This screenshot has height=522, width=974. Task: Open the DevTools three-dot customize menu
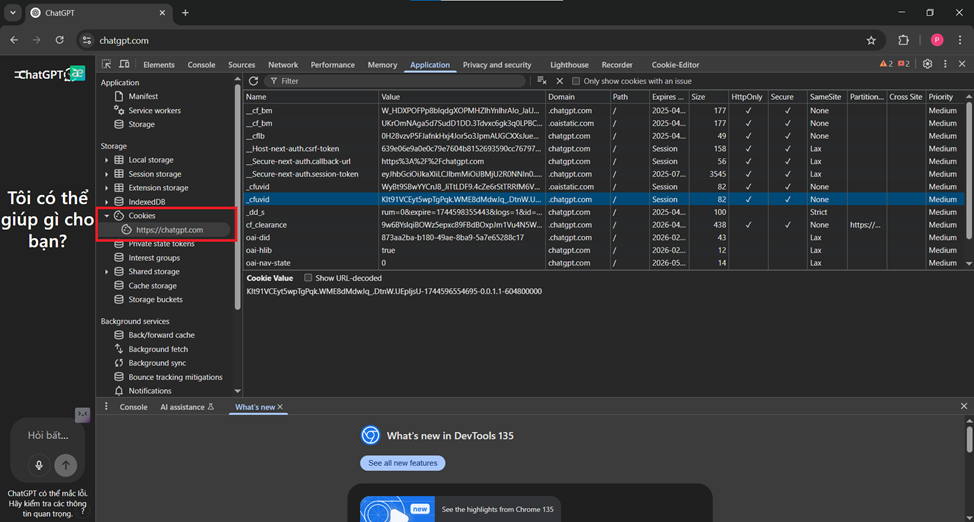[x=945, y=64]
